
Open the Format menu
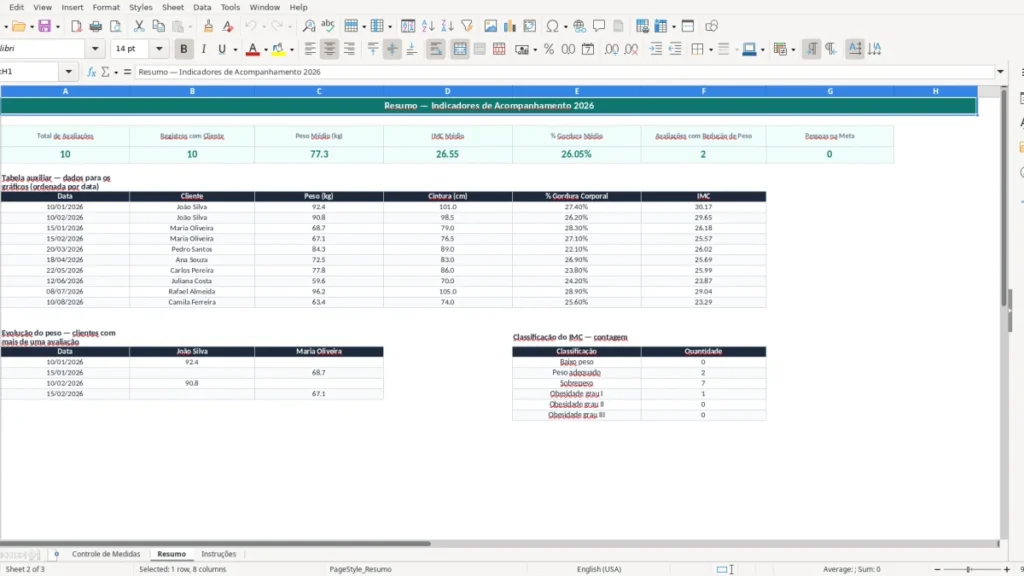click(x=106, y=7)
